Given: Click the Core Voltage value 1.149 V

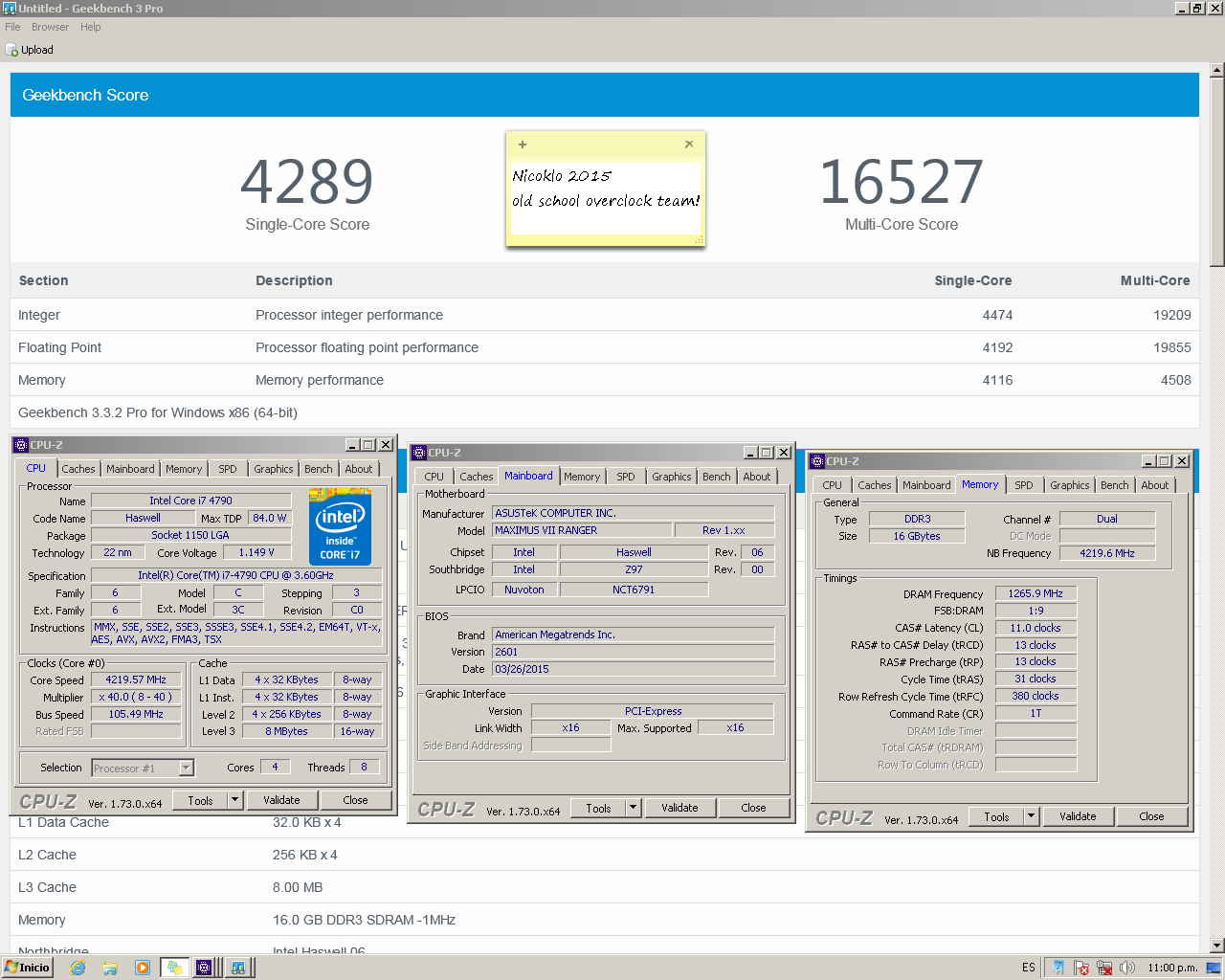Looking at the screenshot, I should point(256,552).
